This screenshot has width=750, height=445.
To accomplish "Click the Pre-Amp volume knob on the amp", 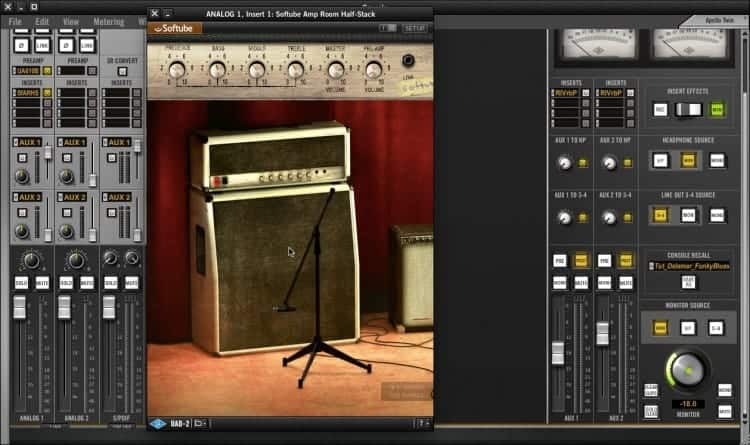I will tap(374, 70).
